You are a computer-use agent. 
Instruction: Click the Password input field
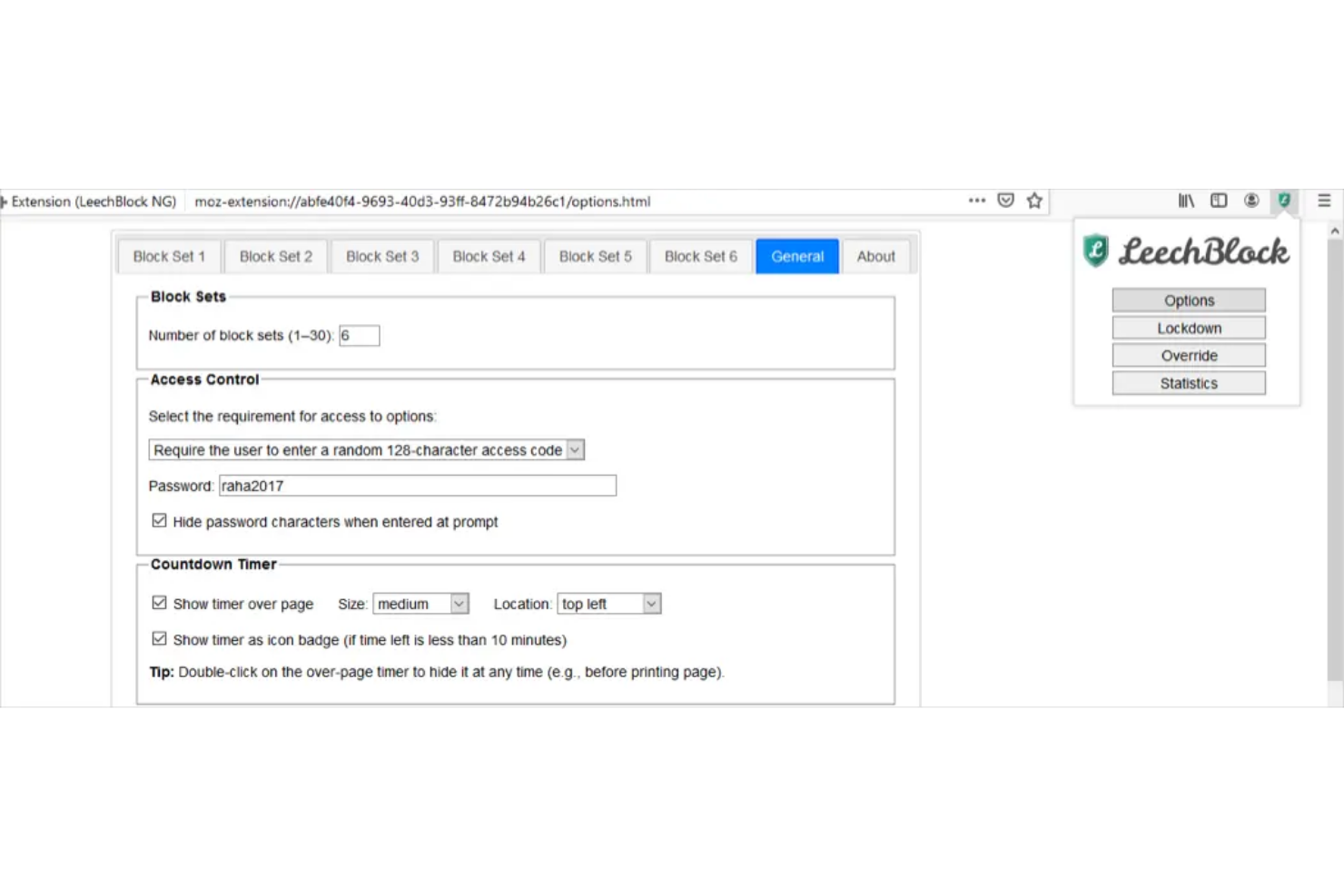(x=418, y=487)
